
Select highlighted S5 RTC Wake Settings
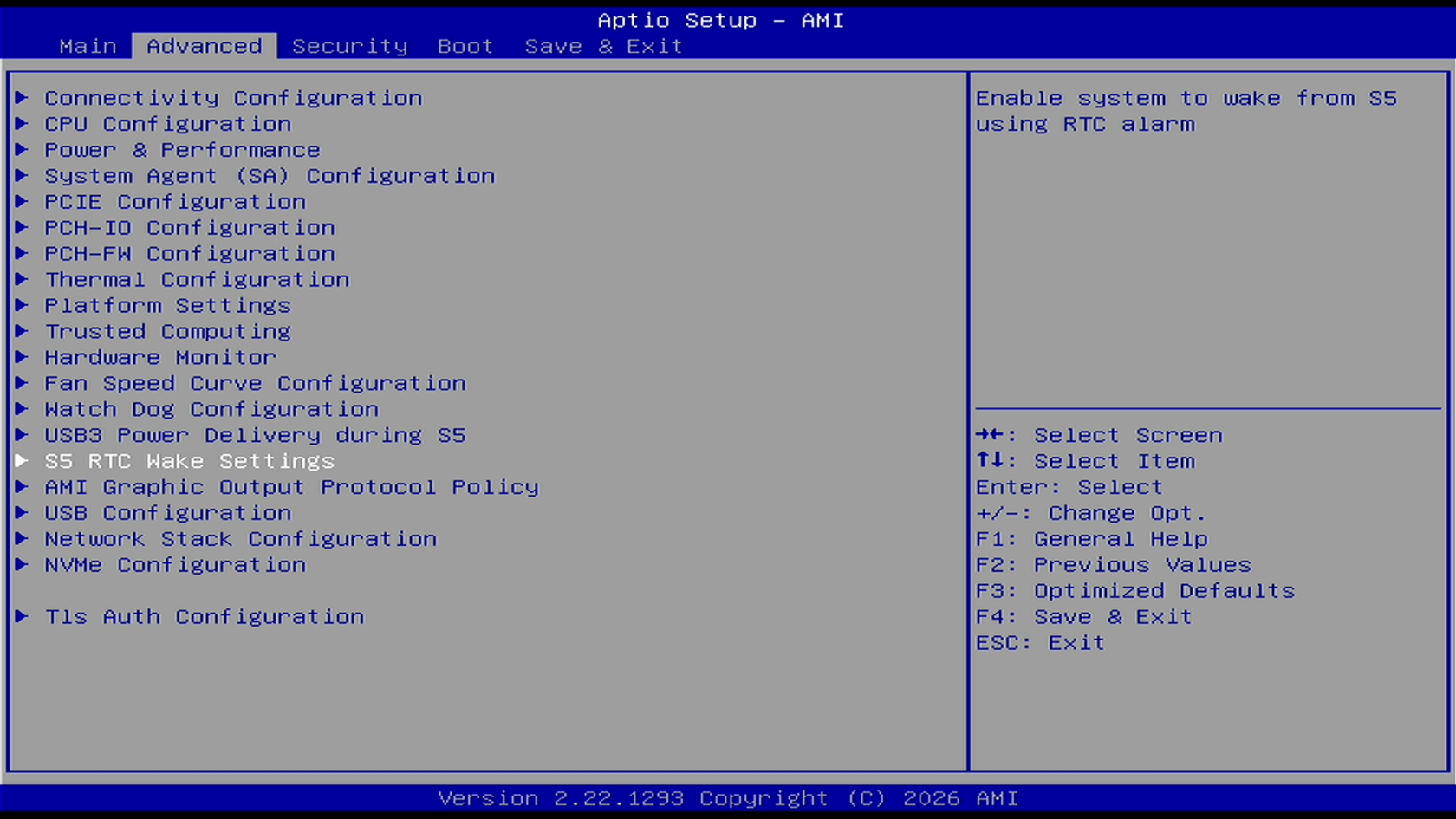(x=189, y=461)
